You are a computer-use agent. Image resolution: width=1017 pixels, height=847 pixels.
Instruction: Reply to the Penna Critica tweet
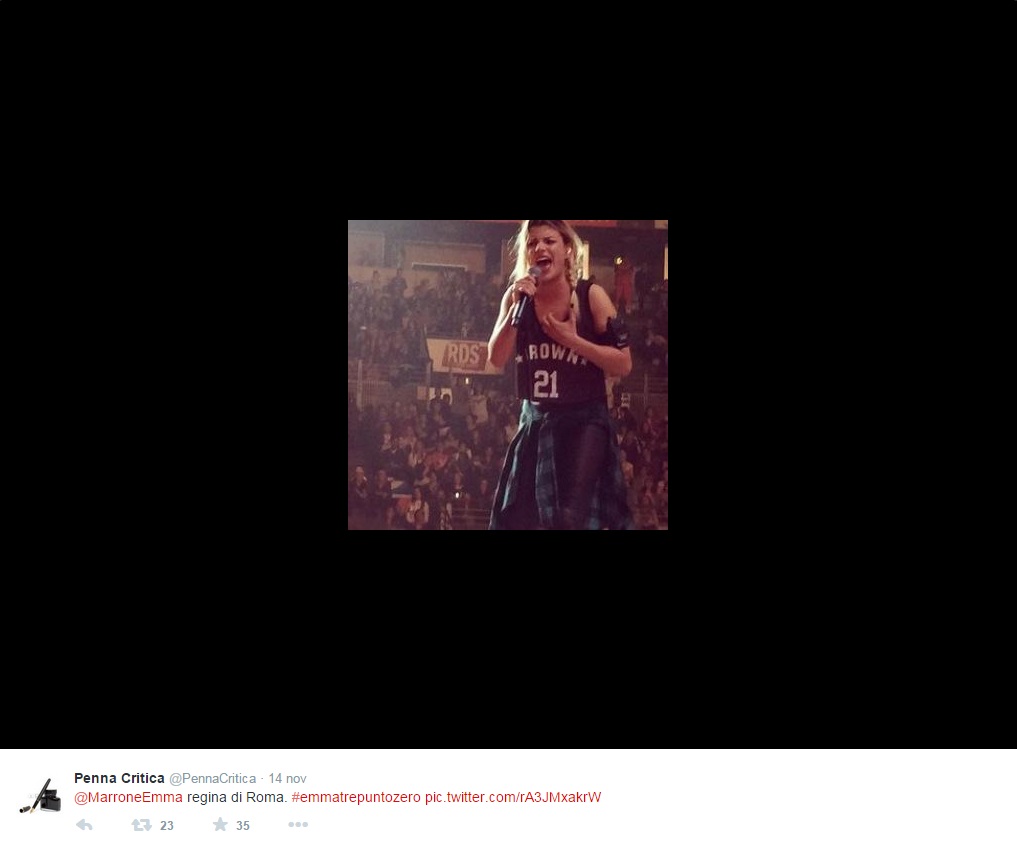(84, 825)
